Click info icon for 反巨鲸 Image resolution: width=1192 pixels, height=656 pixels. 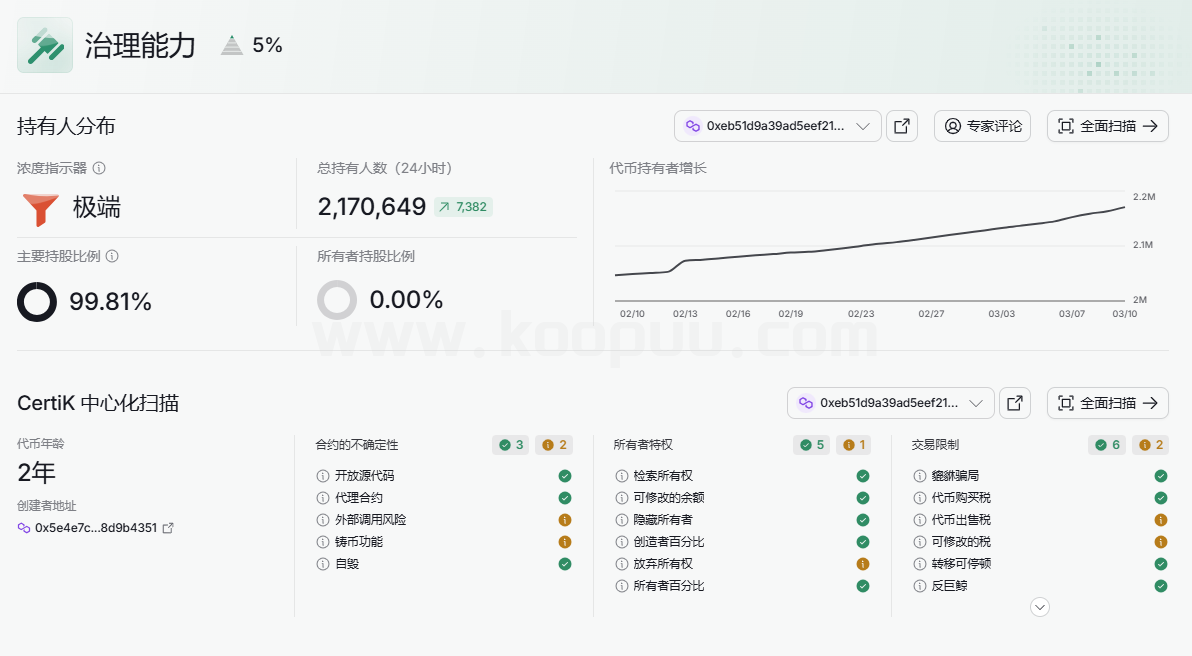(x=919, y=586)
